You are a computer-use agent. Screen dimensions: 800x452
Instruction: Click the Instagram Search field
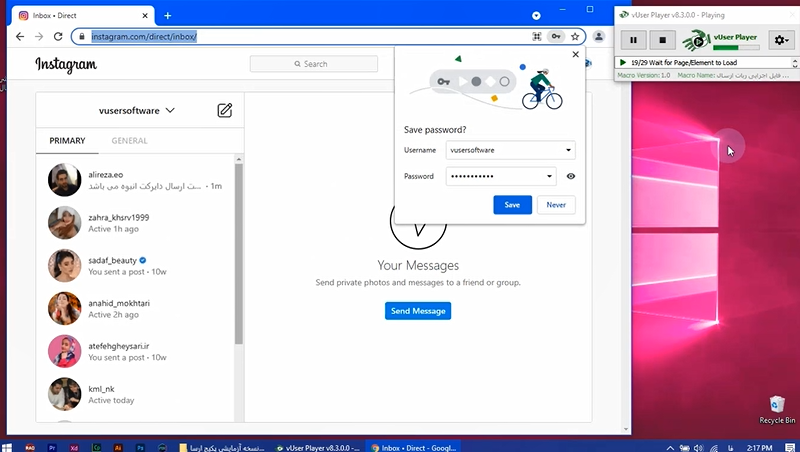click(x=314, y=64)
